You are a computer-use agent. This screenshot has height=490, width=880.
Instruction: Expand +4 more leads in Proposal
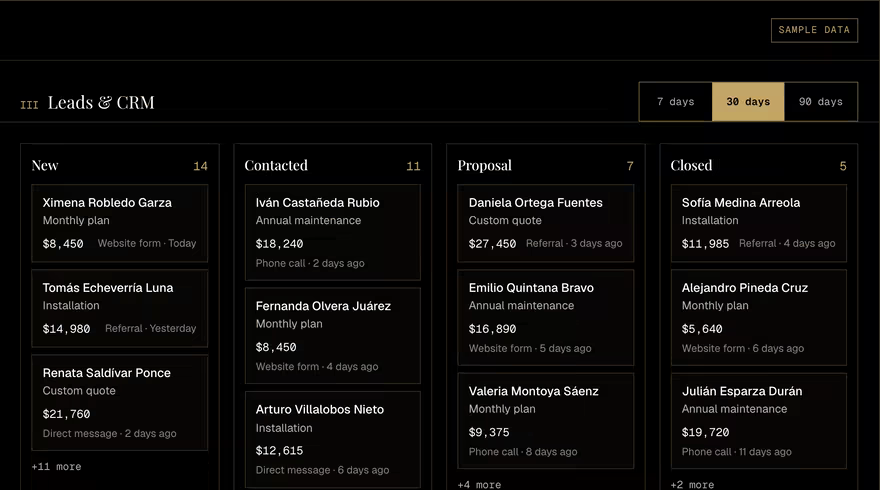479,484
